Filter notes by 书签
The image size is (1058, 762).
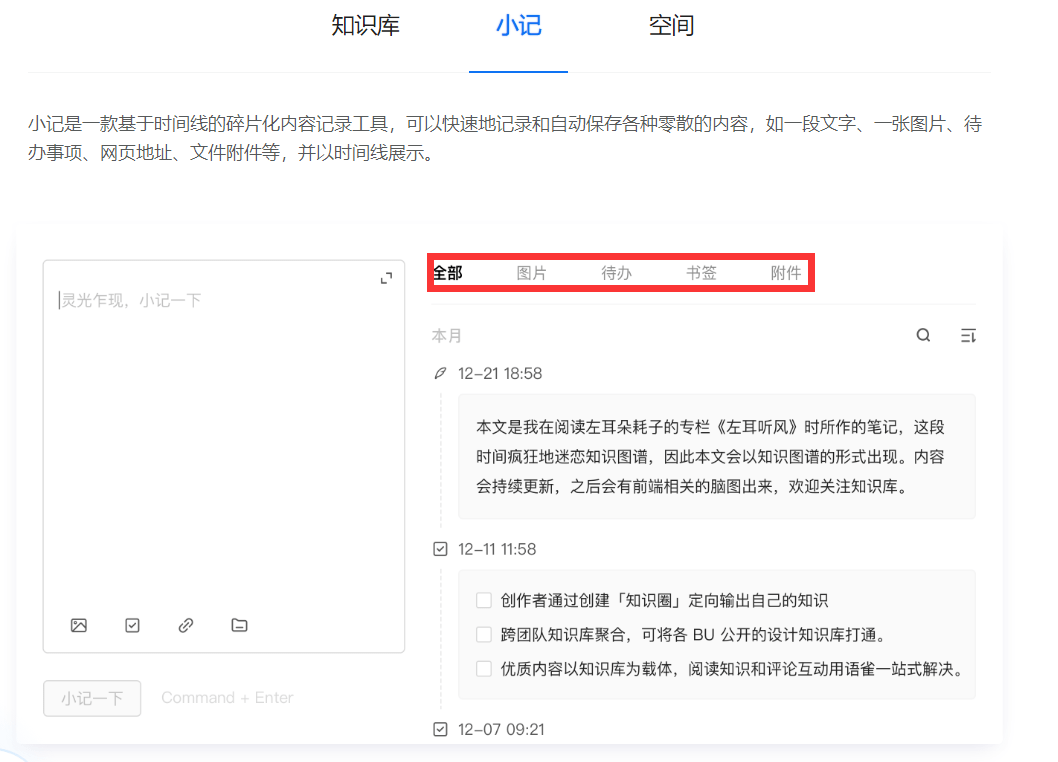(701, 271)
